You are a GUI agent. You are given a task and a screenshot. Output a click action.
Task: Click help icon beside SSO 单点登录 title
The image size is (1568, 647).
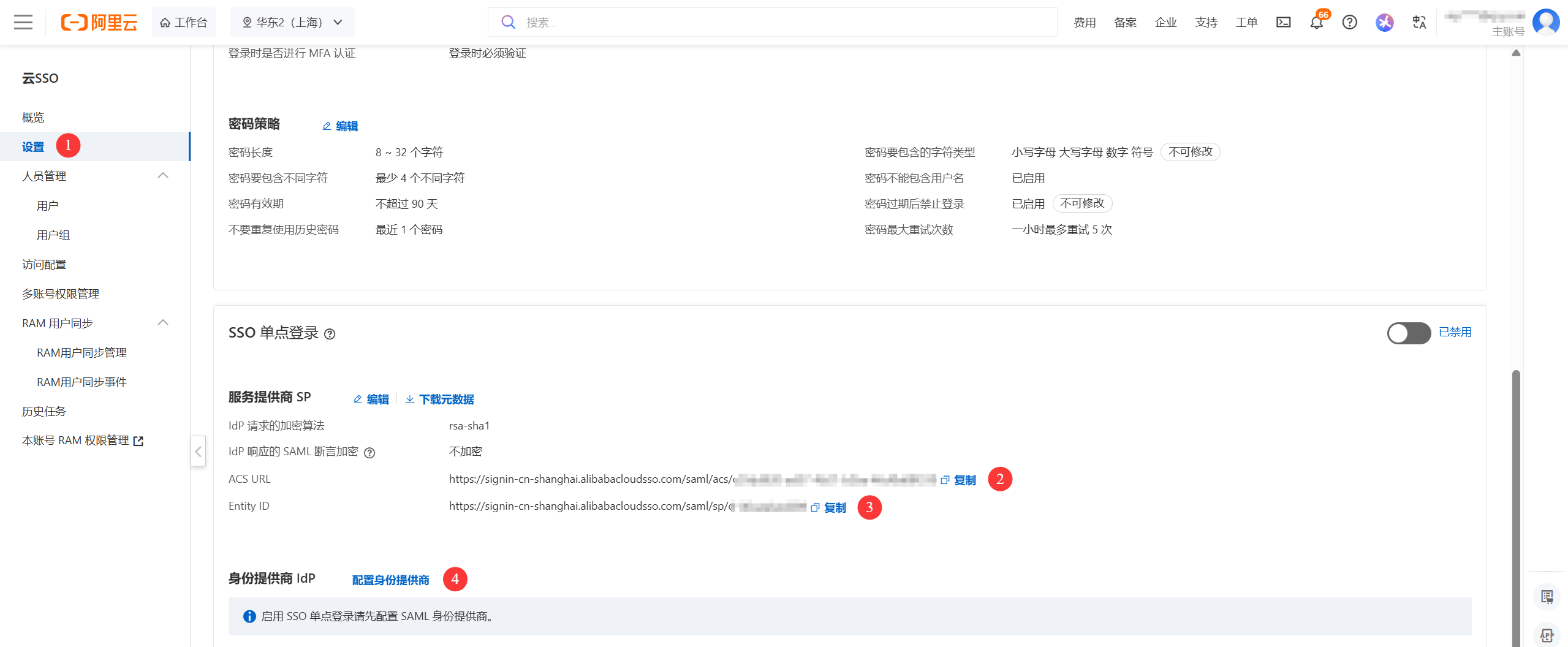[330, 334]
